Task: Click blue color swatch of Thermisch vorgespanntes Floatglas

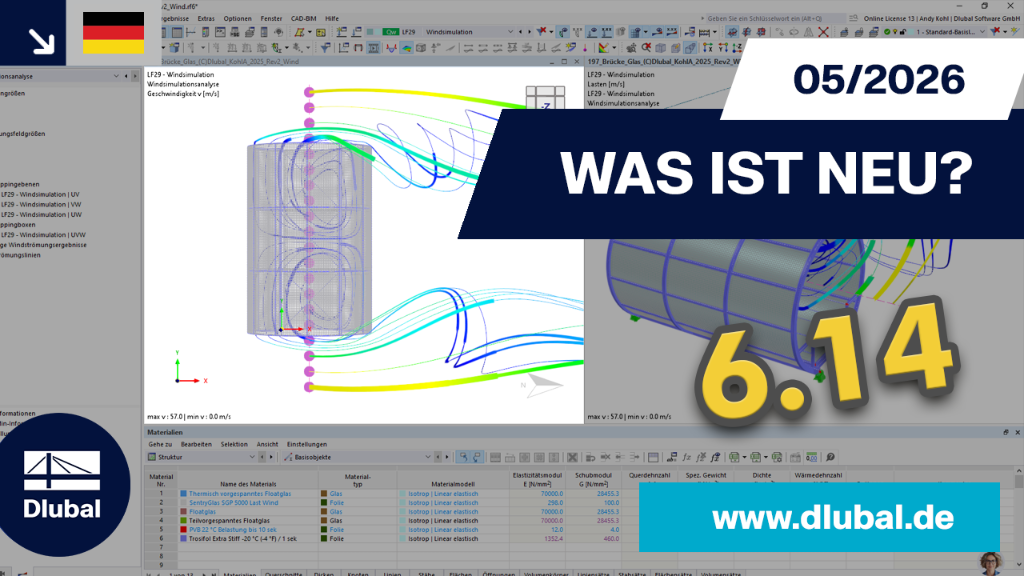Action: (184, 494)
